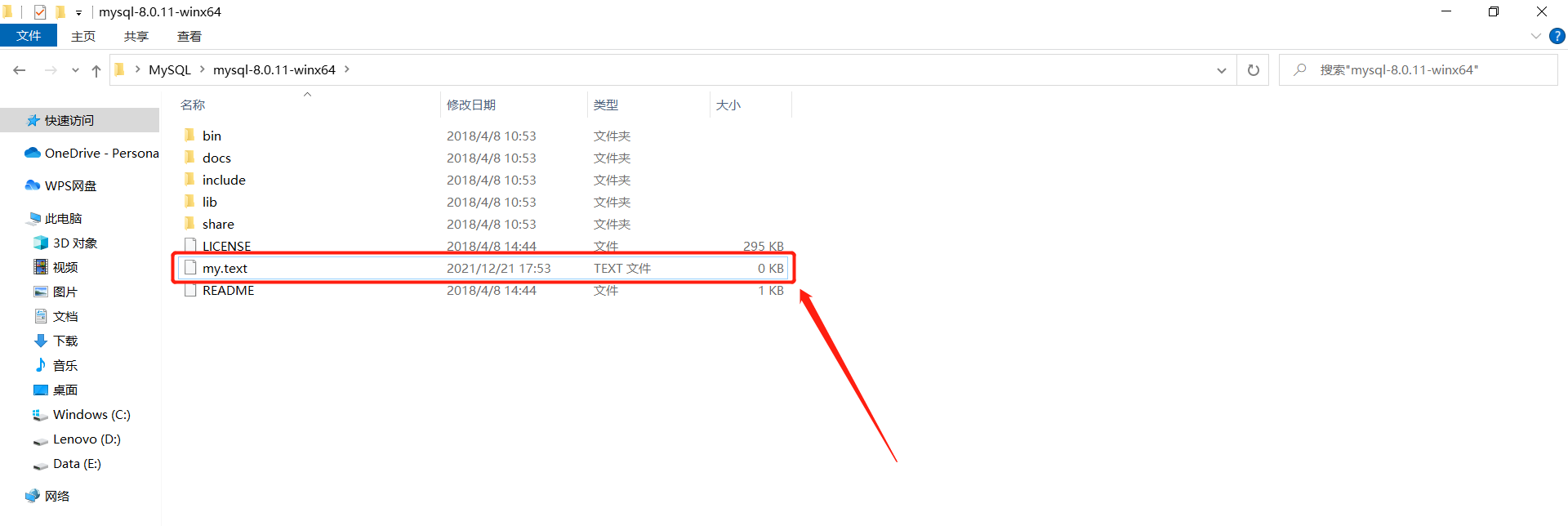
Task: Open Lenovo (D:) drive icon
Action: coord(40,440)
